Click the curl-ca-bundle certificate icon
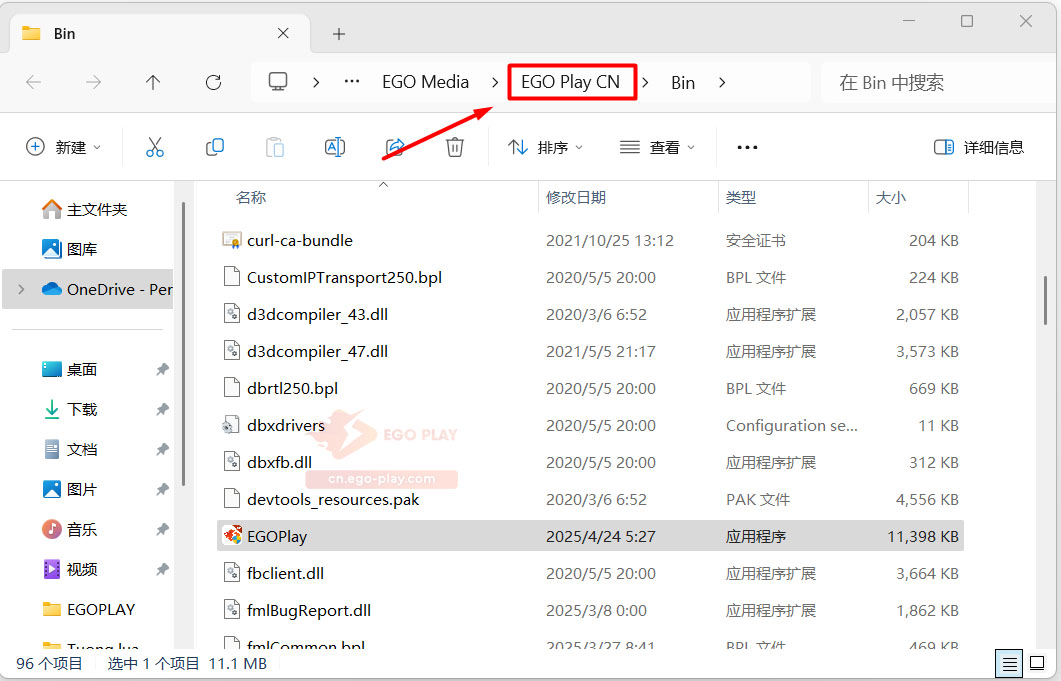 [232, 240]
